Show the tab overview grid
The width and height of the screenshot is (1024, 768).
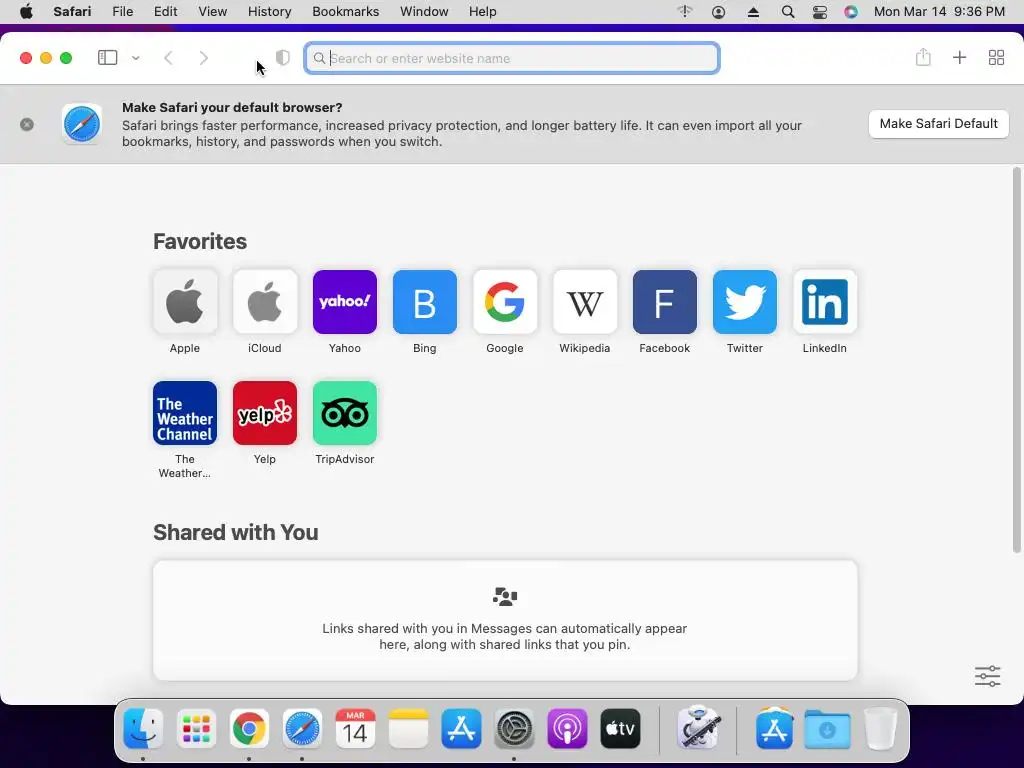(996, 57)
